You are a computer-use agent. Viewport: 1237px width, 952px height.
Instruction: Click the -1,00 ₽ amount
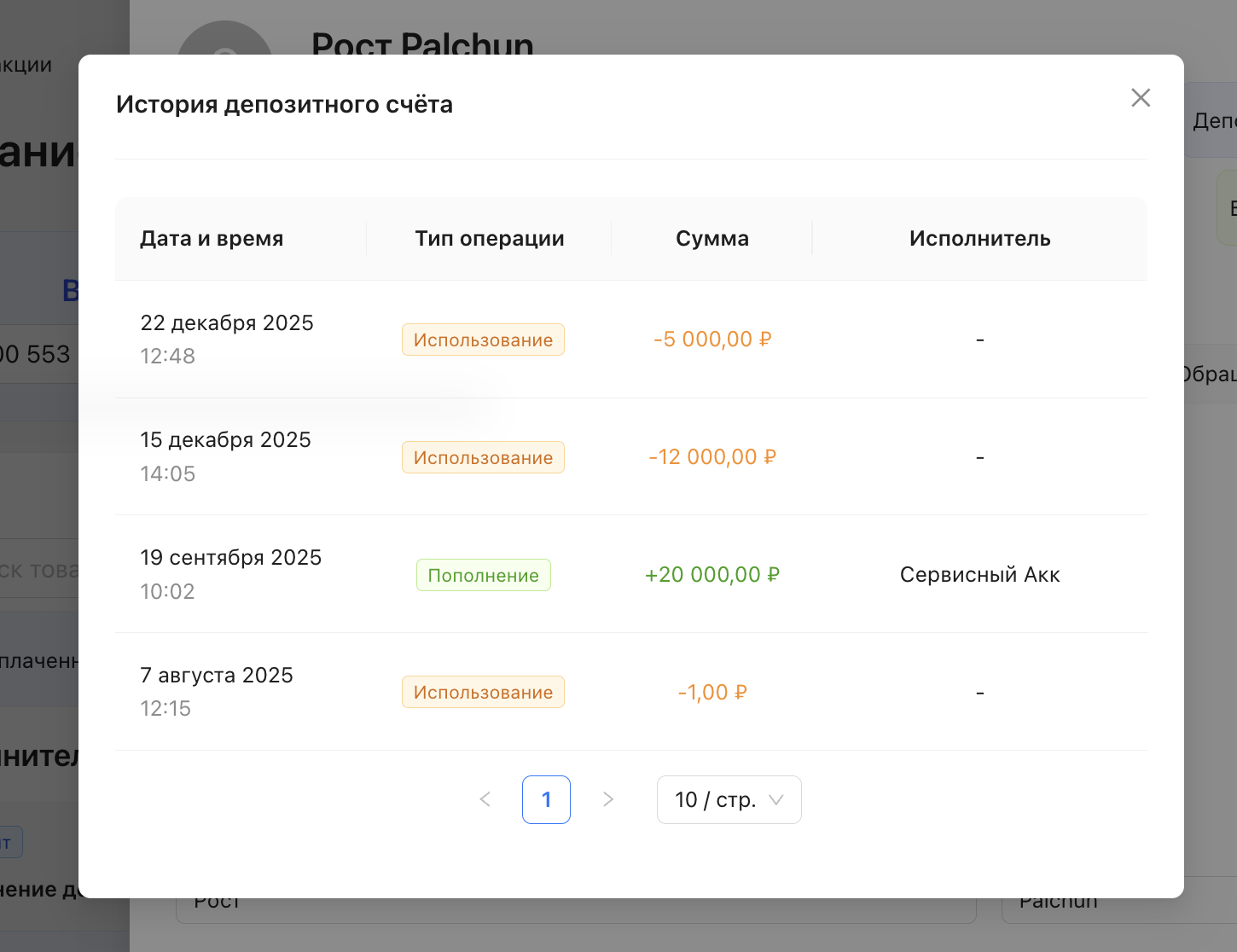coord(711,692)
